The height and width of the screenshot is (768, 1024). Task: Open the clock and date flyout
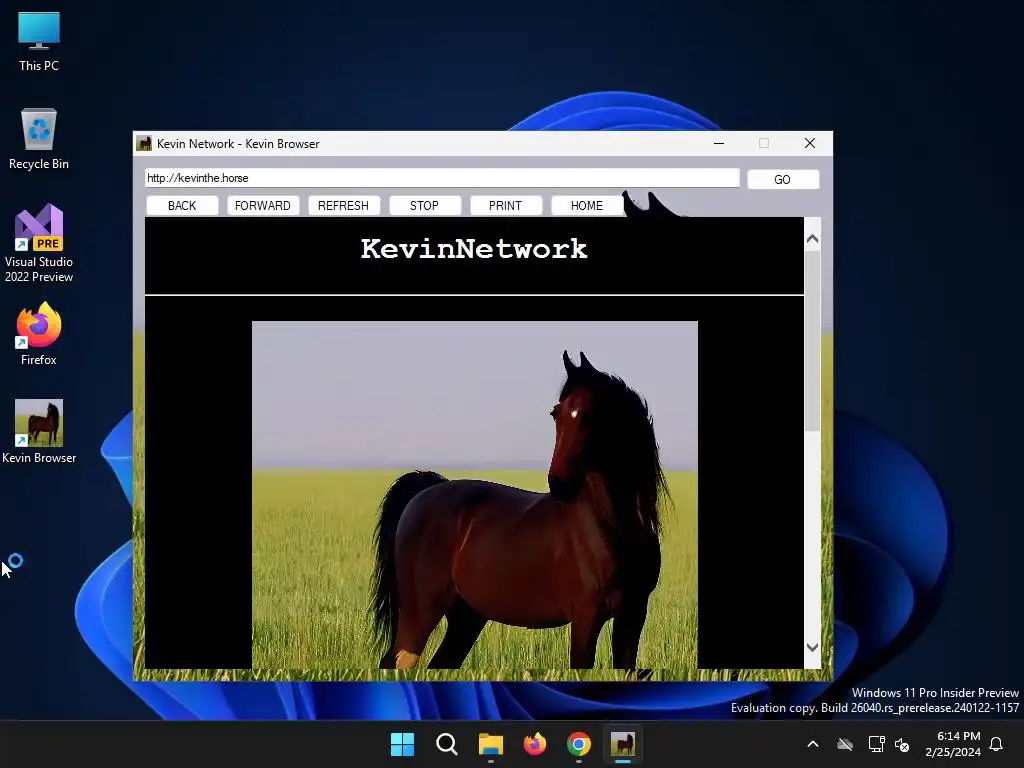pos(953,744)
